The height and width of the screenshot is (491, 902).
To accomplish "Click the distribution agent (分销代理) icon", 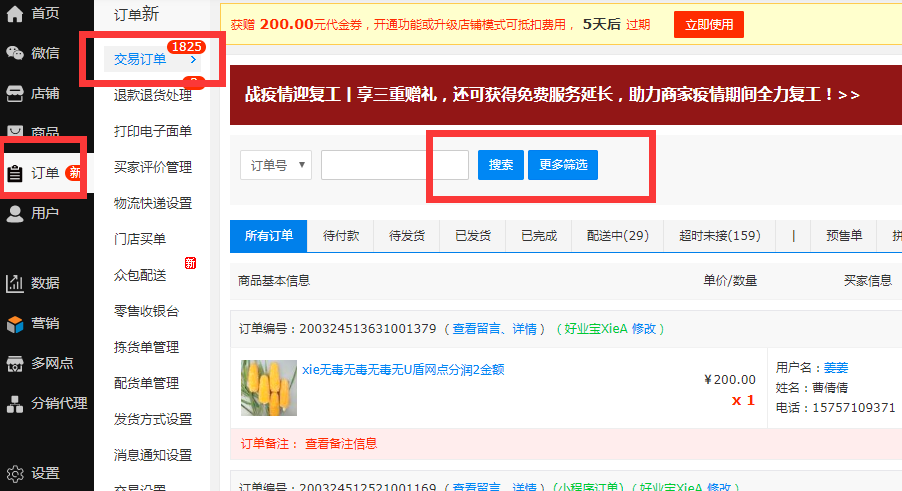I will [x=15, y=403].
